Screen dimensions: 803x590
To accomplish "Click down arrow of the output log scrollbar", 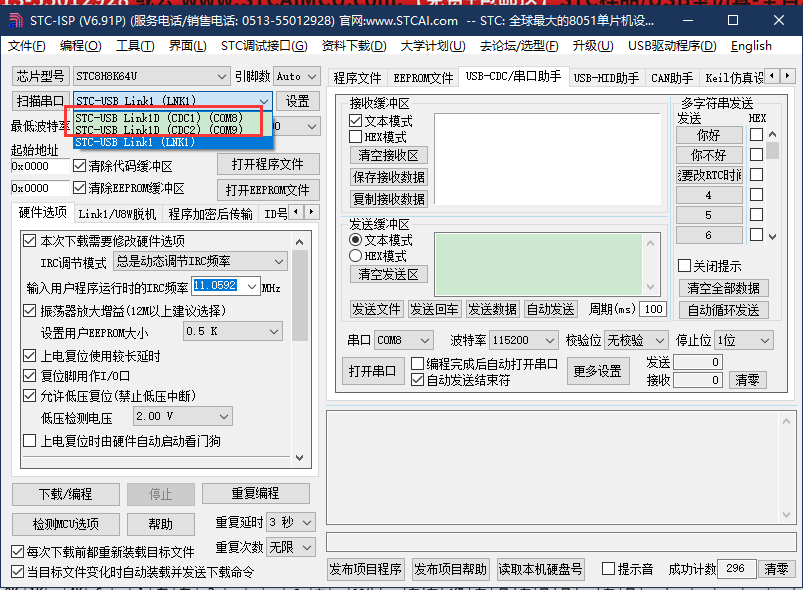I will 787,515.
